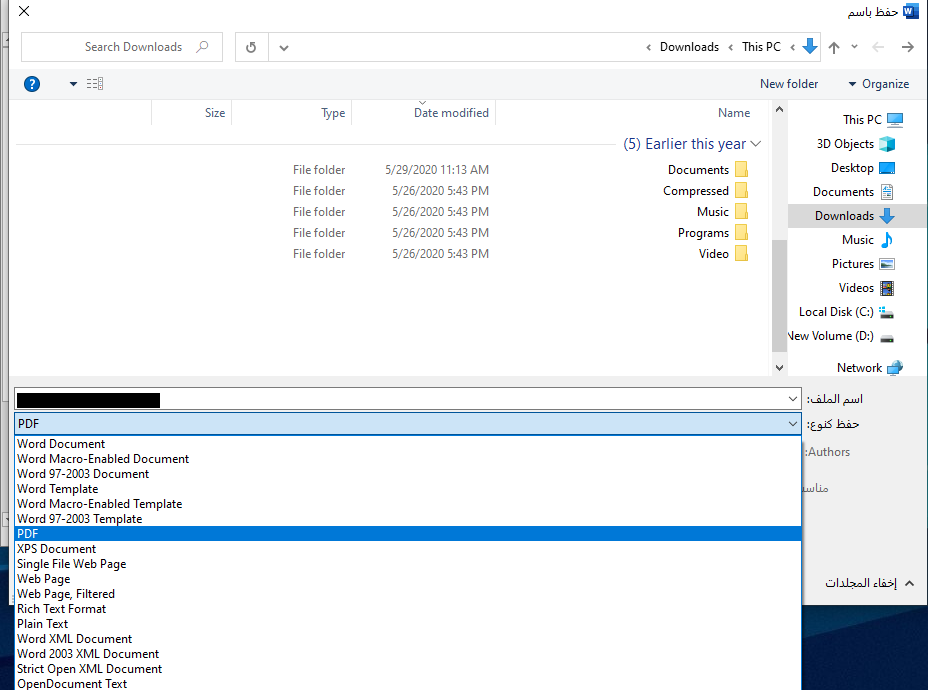928x690 pixels.
Task: Open the recent locations dropdown arrow
Action: (x=855, y=47)
